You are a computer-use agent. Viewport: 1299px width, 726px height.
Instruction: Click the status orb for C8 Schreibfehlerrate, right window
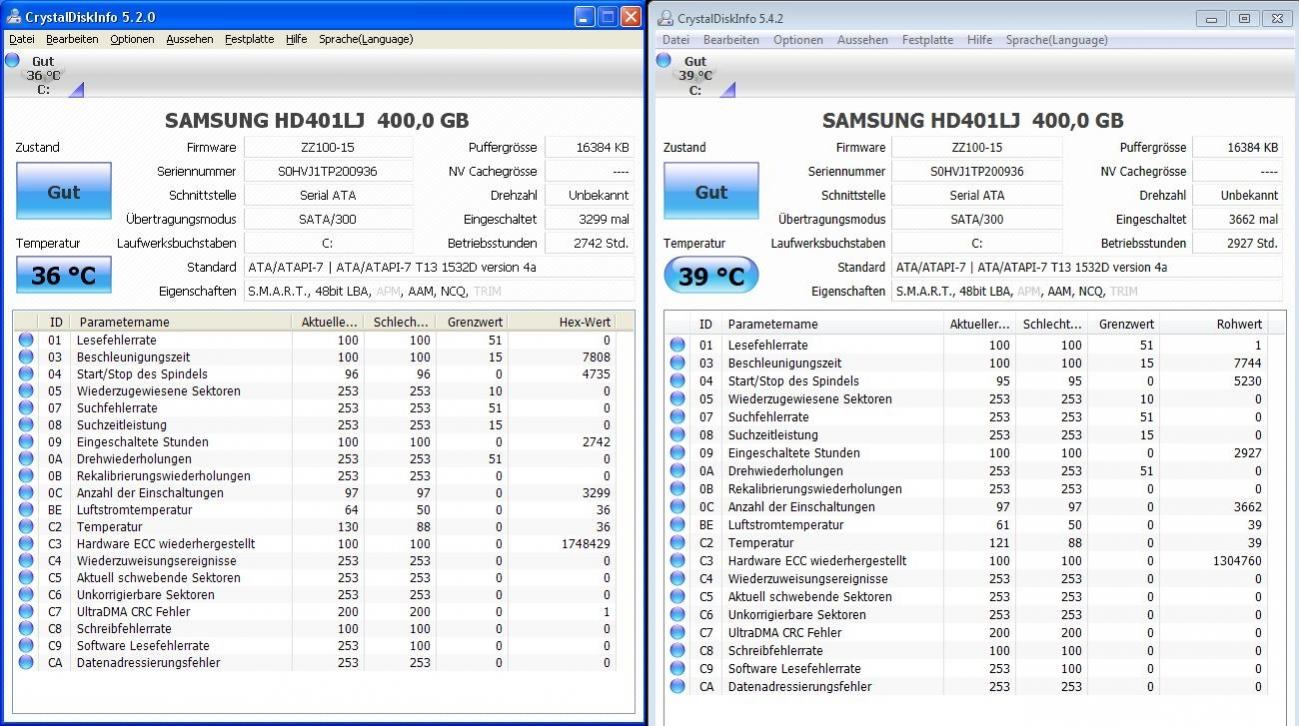point(677,651)
